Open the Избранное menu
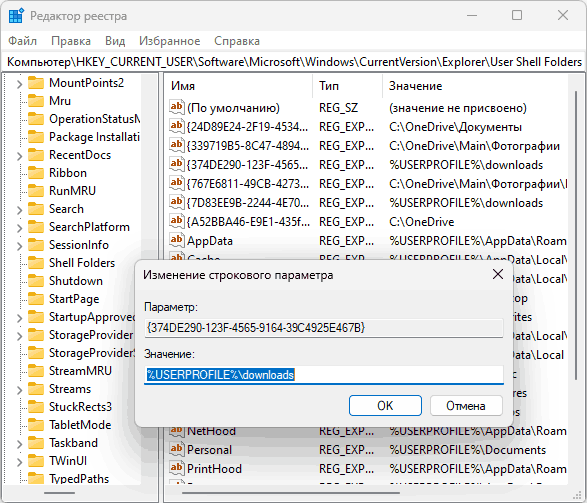The image size is (587, 503). (170, 41)
